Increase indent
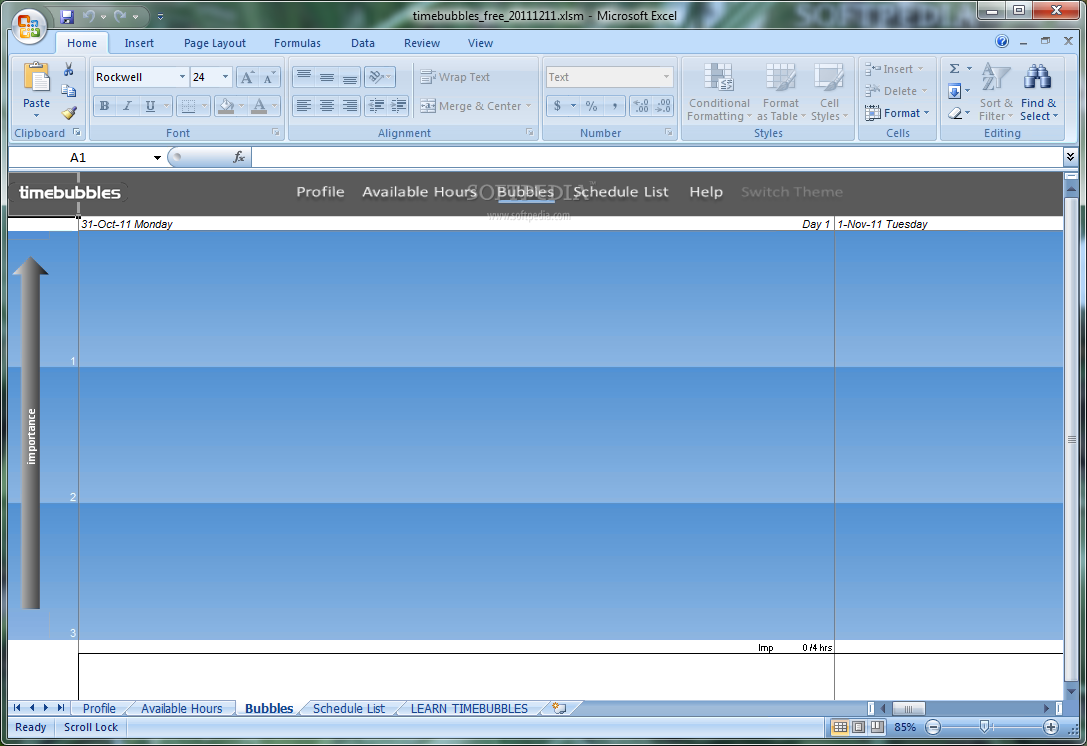This screenshot has width=1087, height=746. click(399, 106)
